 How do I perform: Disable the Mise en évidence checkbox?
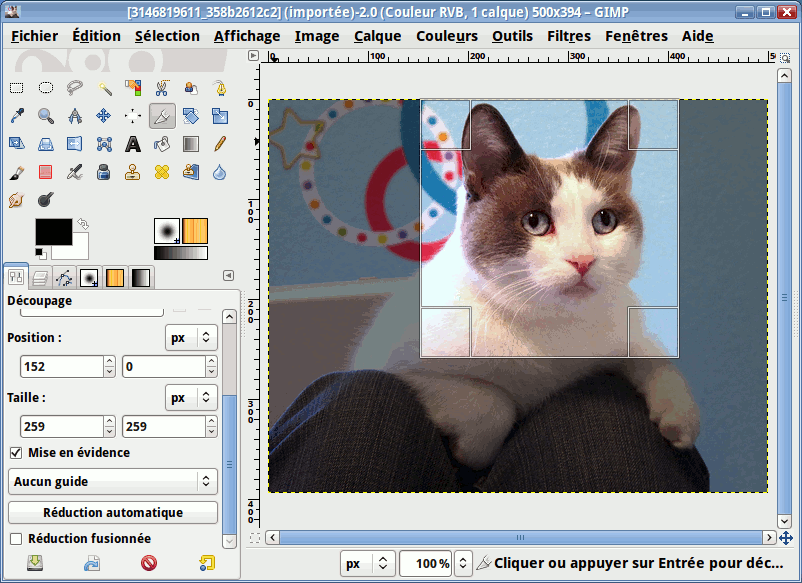pyautogui.click(x=16, y=453)
